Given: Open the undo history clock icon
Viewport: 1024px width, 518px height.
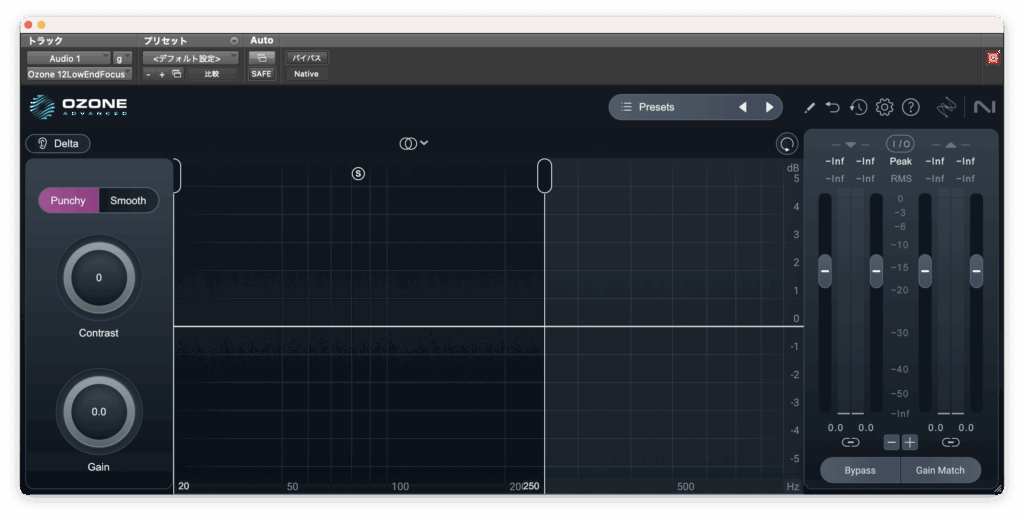Looking at the screenshot, I should pos(858,107).
